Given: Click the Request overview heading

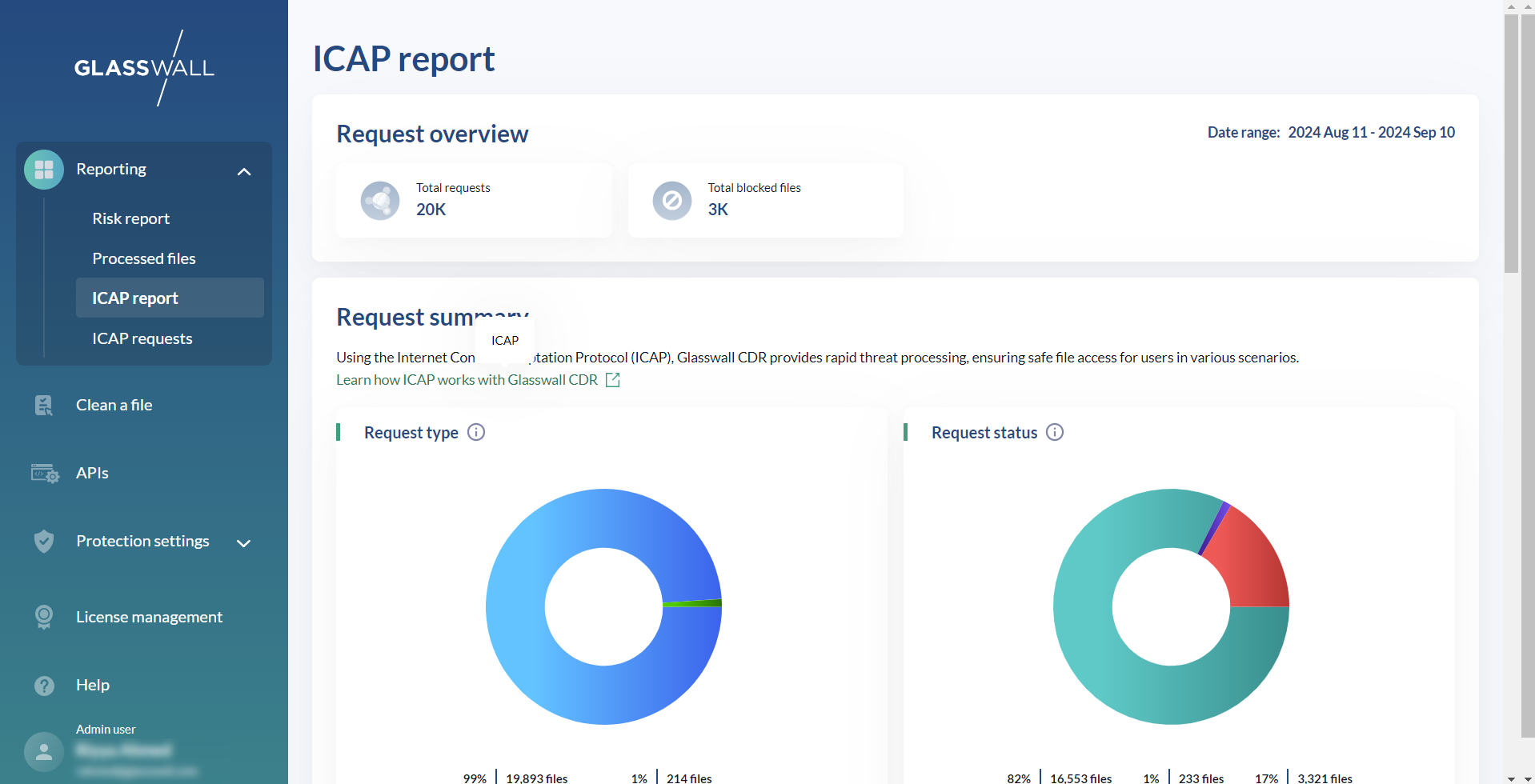Looking at the screenshot, I should pyautogui.click(x=432, y=134).
